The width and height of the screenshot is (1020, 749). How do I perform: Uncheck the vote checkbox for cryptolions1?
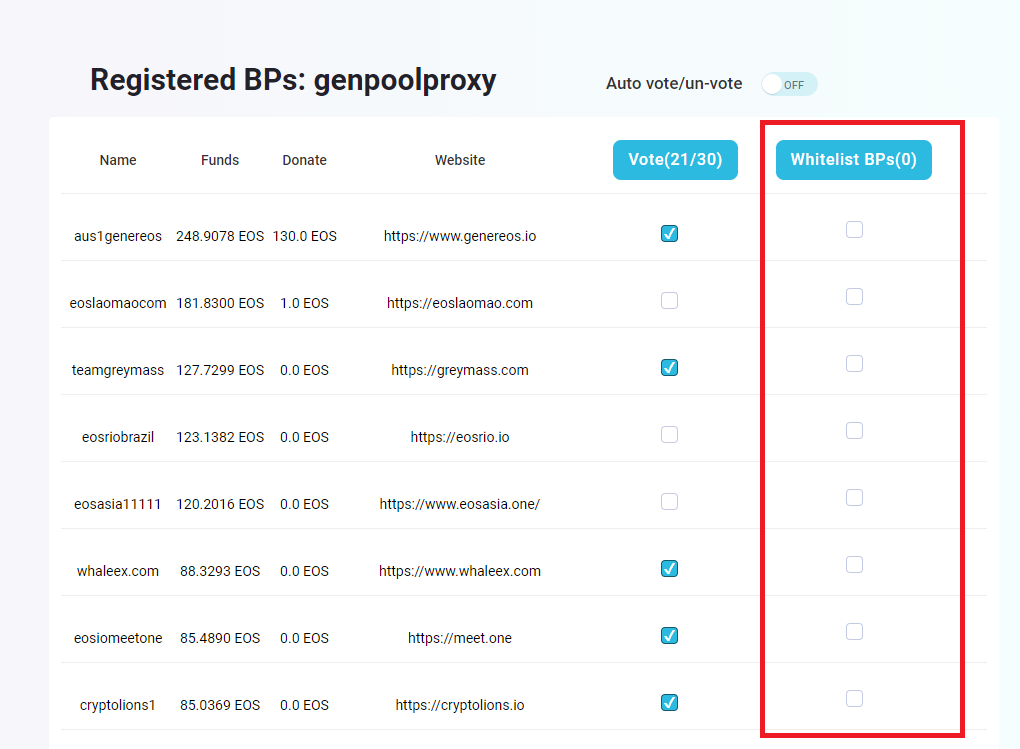pos(670,703)
